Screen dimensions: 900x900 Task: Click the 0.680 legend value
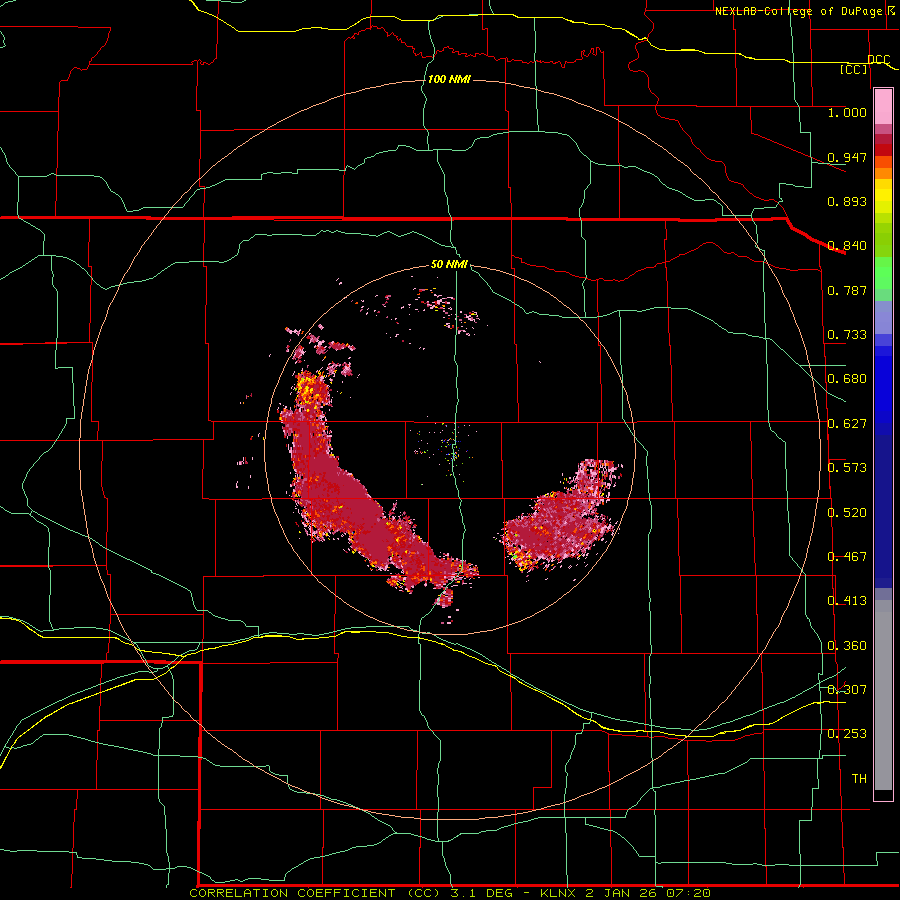(847, 379)
